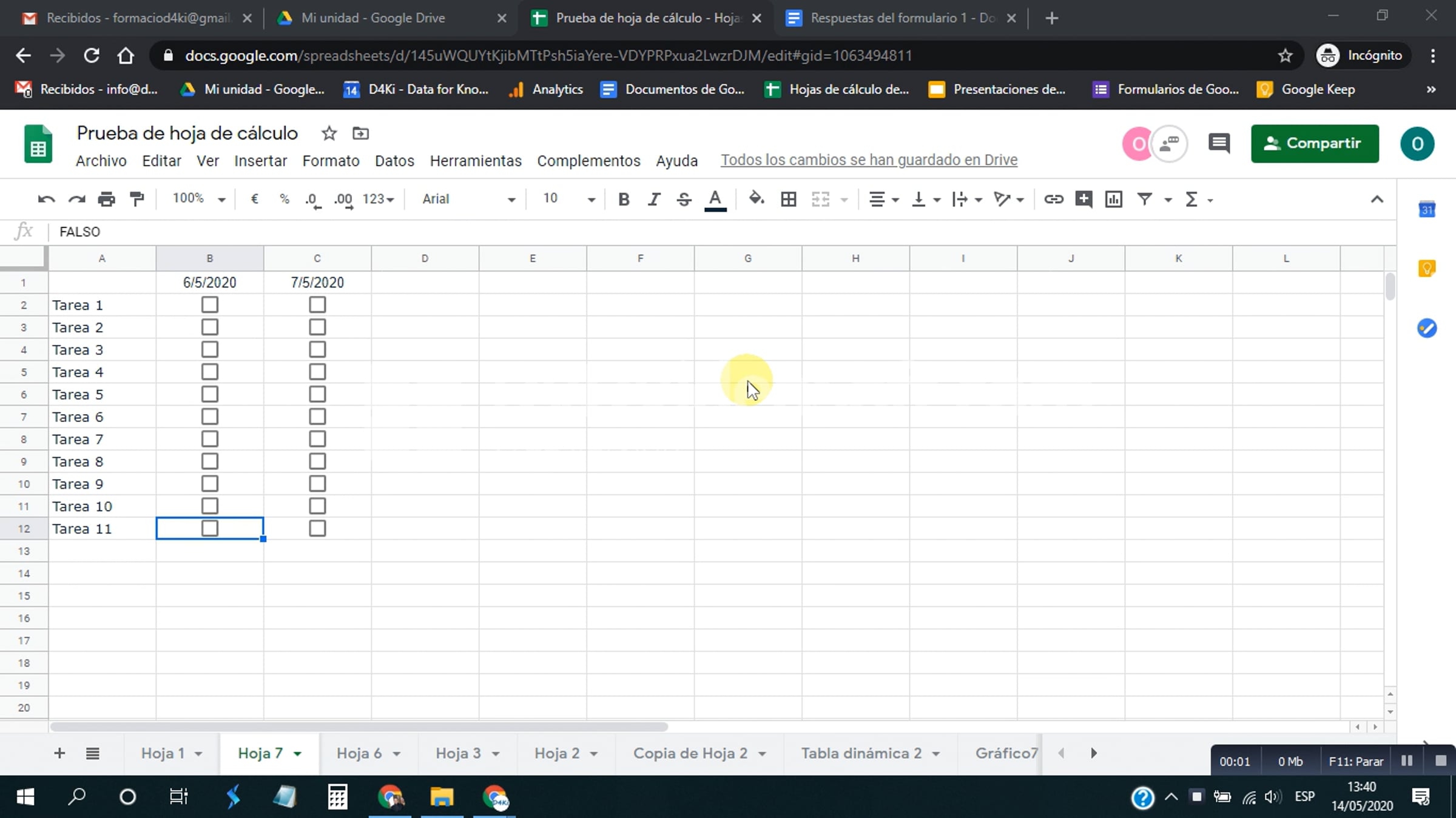Open the Google Keep side panel icon
This screenshot has width=1456, height=818.
point(1426,268)
